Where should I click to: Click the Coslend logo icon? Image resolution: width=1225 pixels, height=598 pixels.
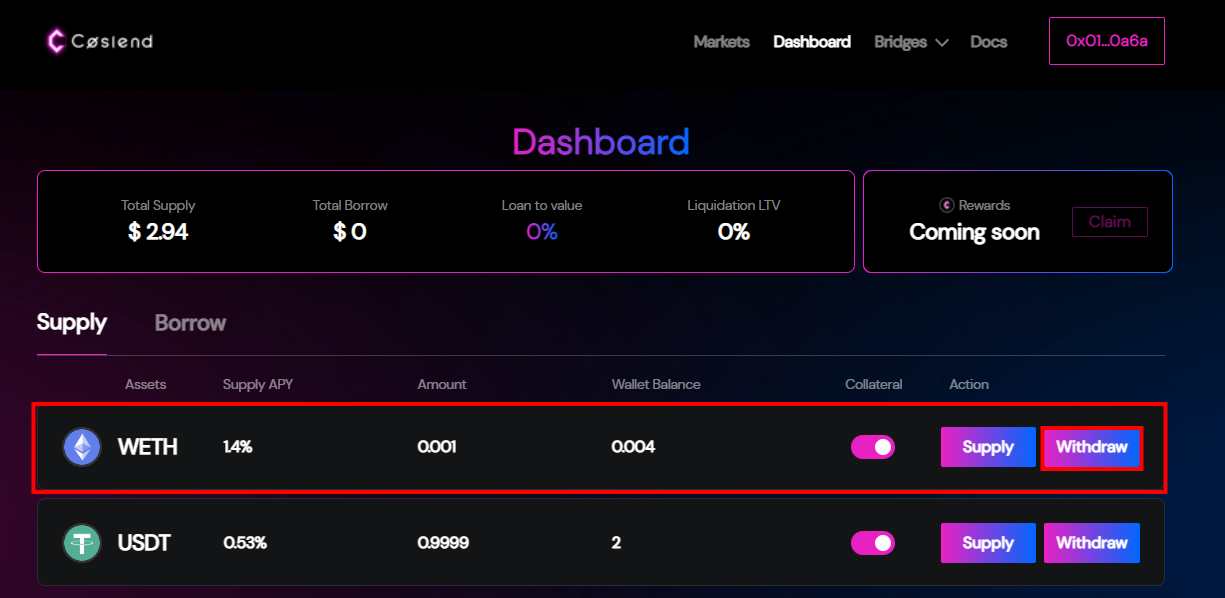tap(56, 41)
